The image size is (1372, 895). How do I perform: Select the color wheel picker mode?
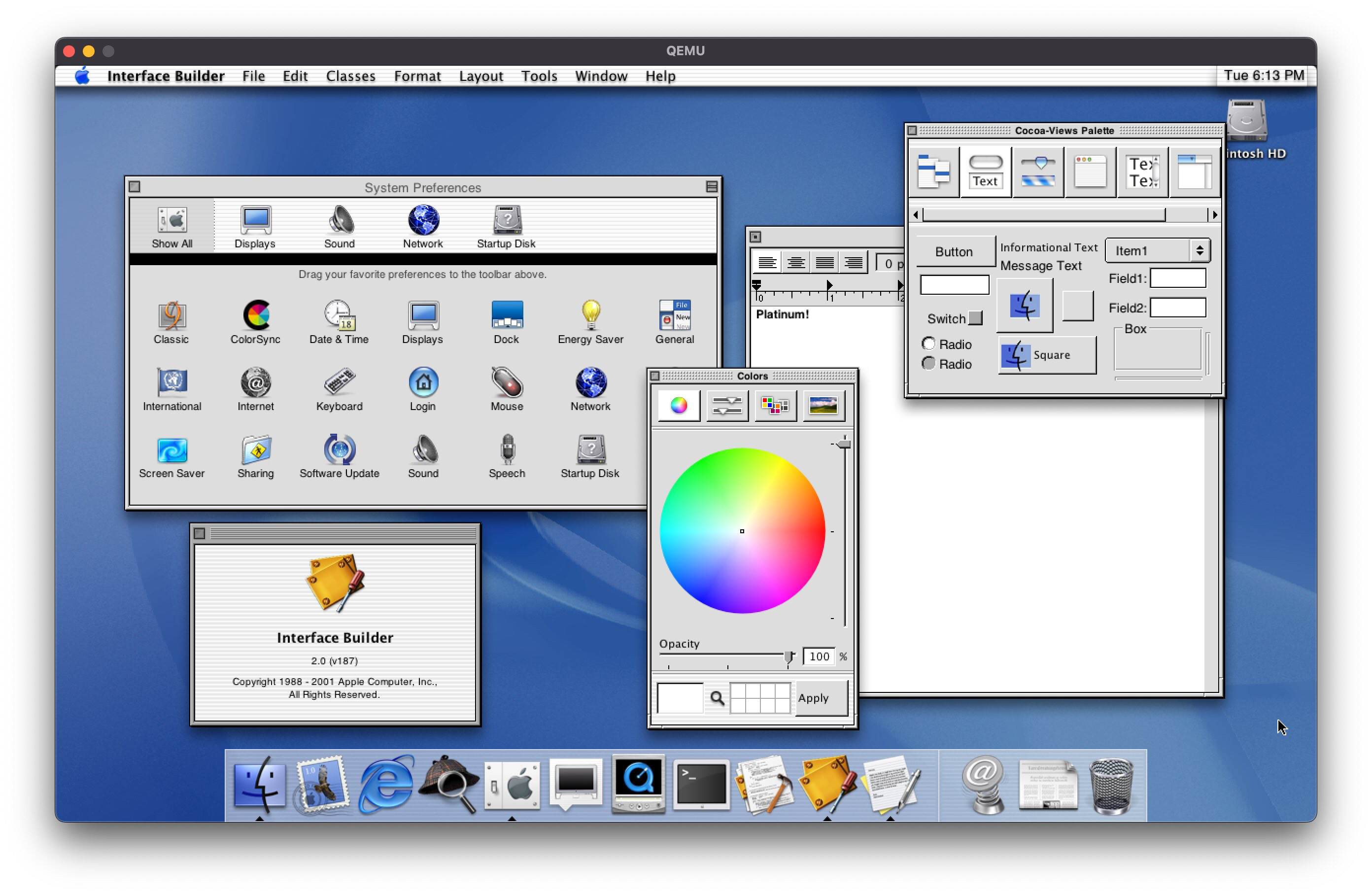pos(679,406)
